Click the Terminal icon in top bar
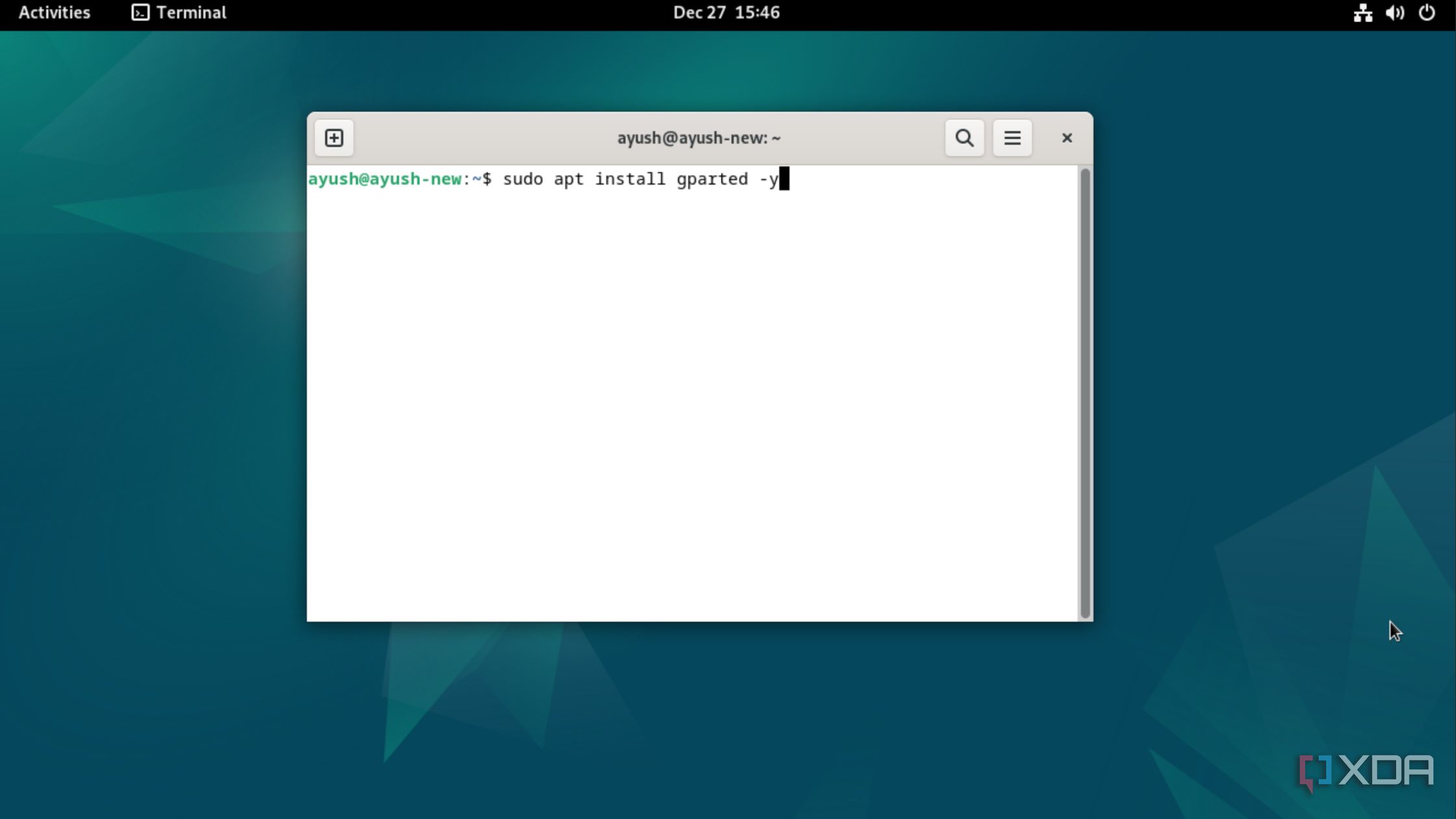This screenshot has width=1456, height=819. 140,13
